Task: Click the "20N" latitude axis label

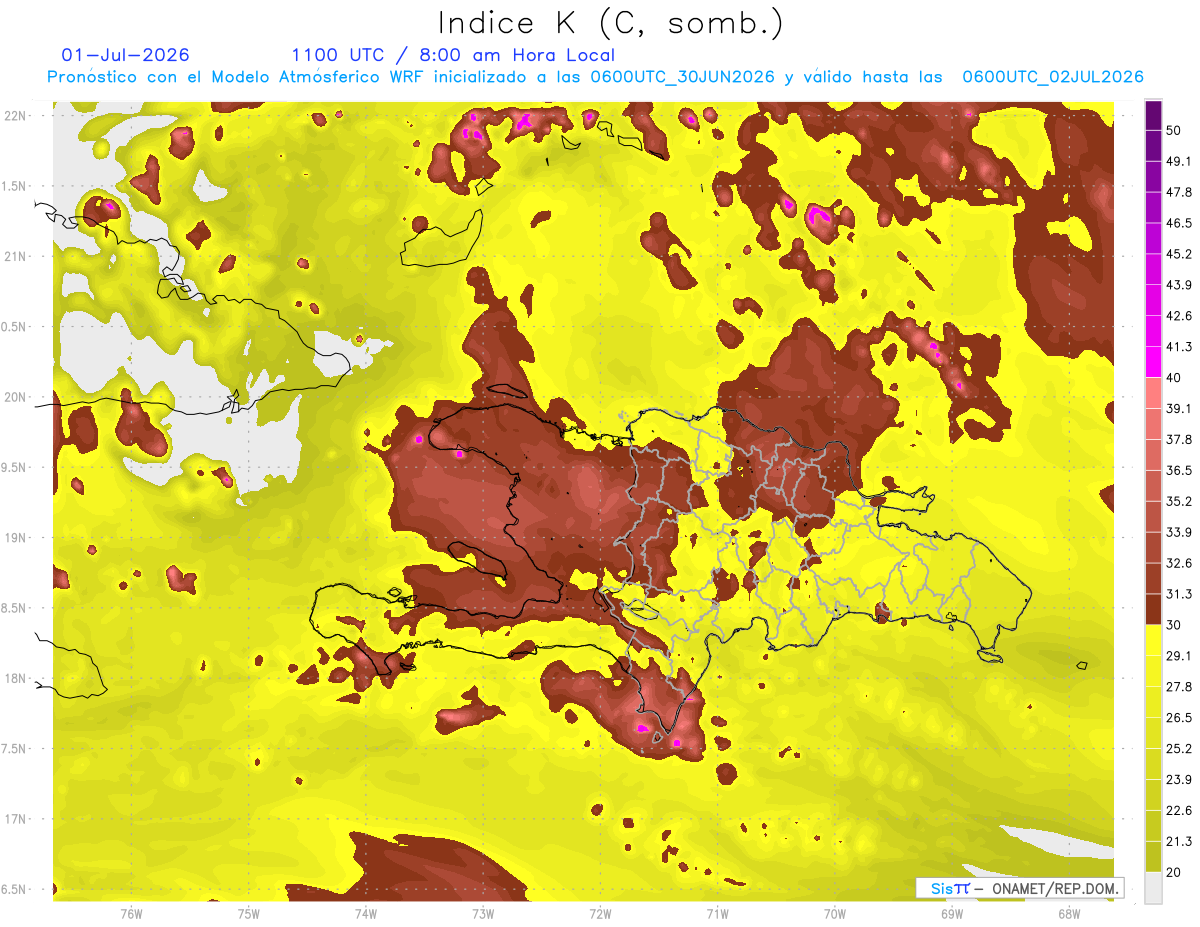Action: pos(16,397)
